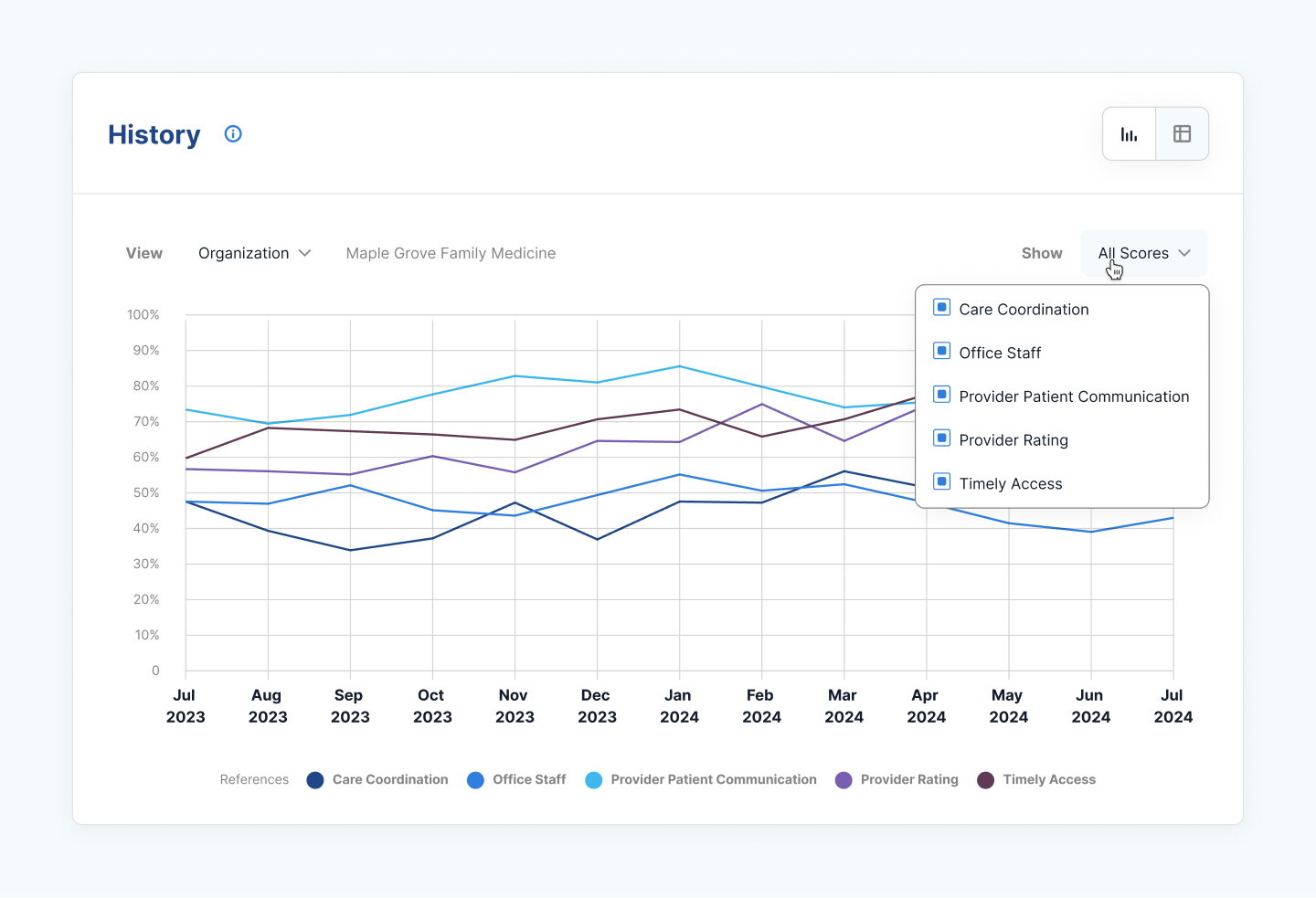Viewport: 1316px width, 898px height.
Task: Click the May 2024 axis label
Action: pos(1008,706)
